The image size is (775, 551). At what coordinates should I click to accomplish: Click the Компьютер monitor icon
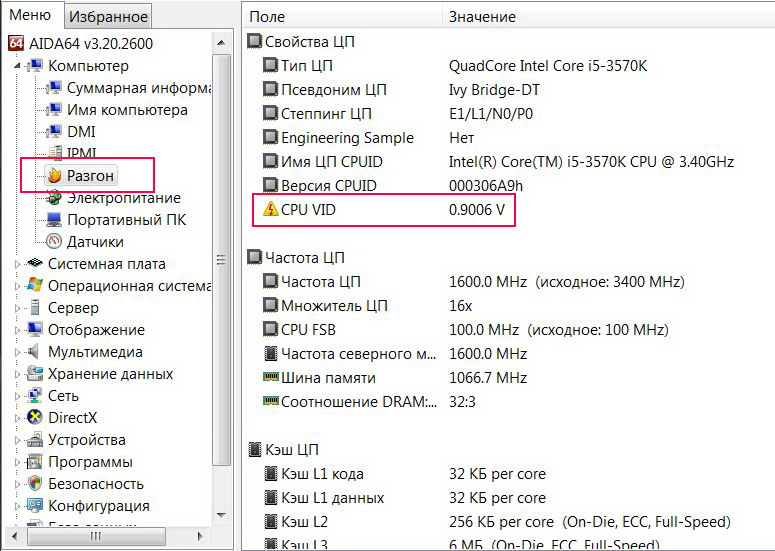point(35,65)
